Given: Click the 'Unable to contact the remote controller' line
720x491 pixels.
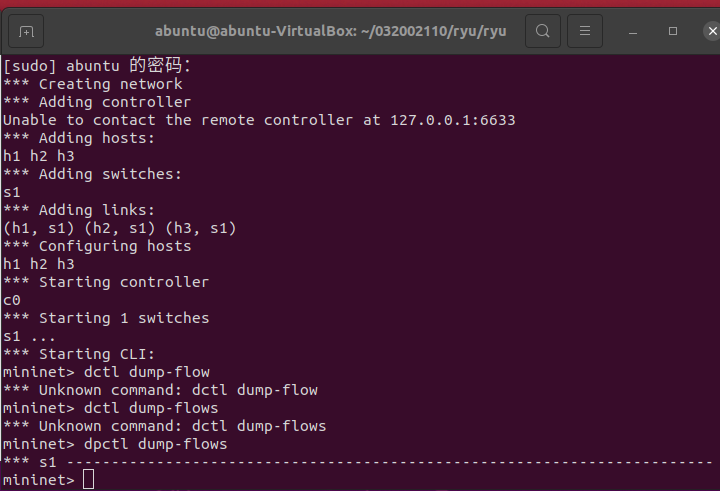Looking at the screenshot, I should coord(258,120).
